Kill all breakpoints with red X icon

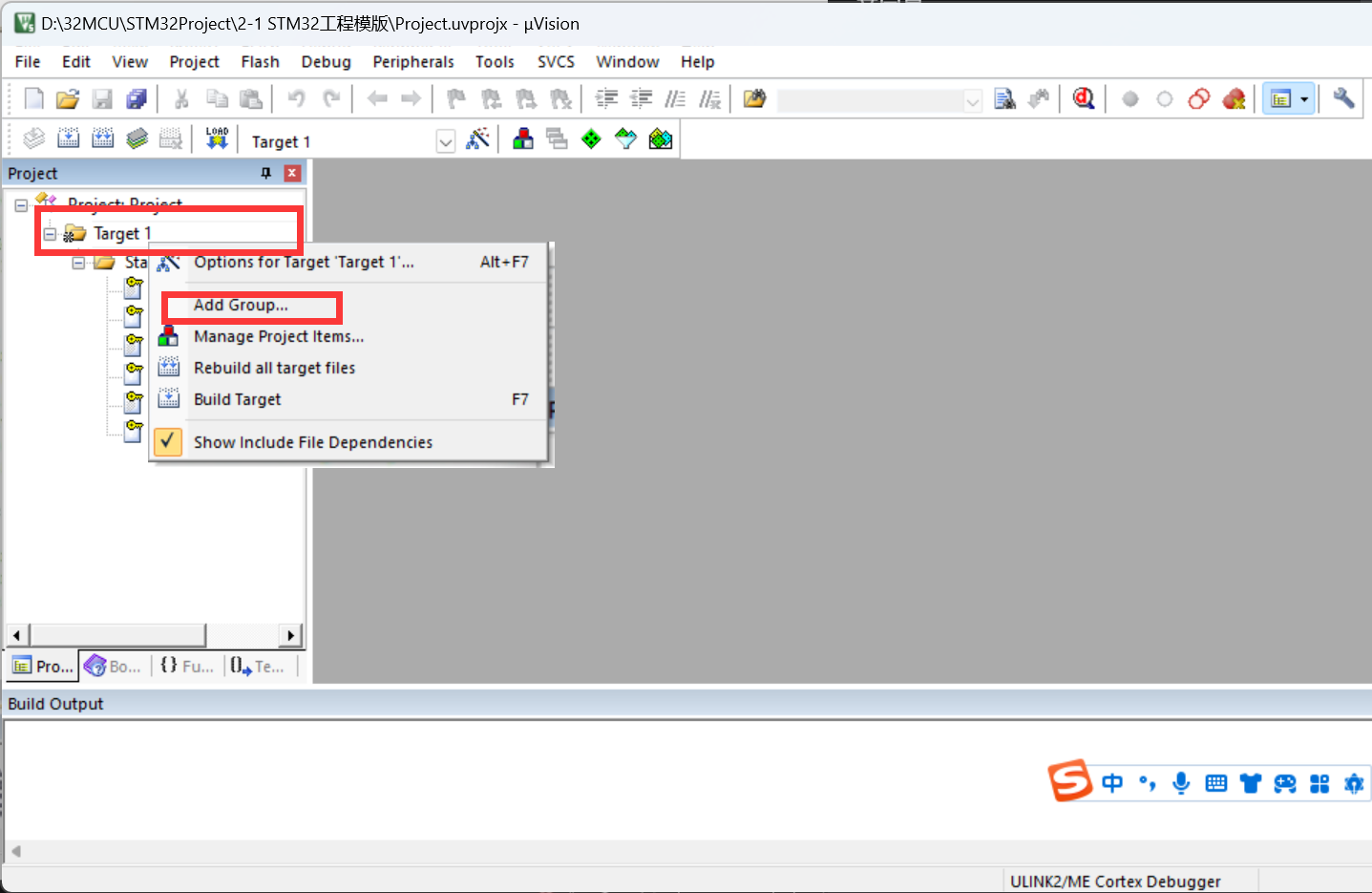click(x=1234, y=98)
